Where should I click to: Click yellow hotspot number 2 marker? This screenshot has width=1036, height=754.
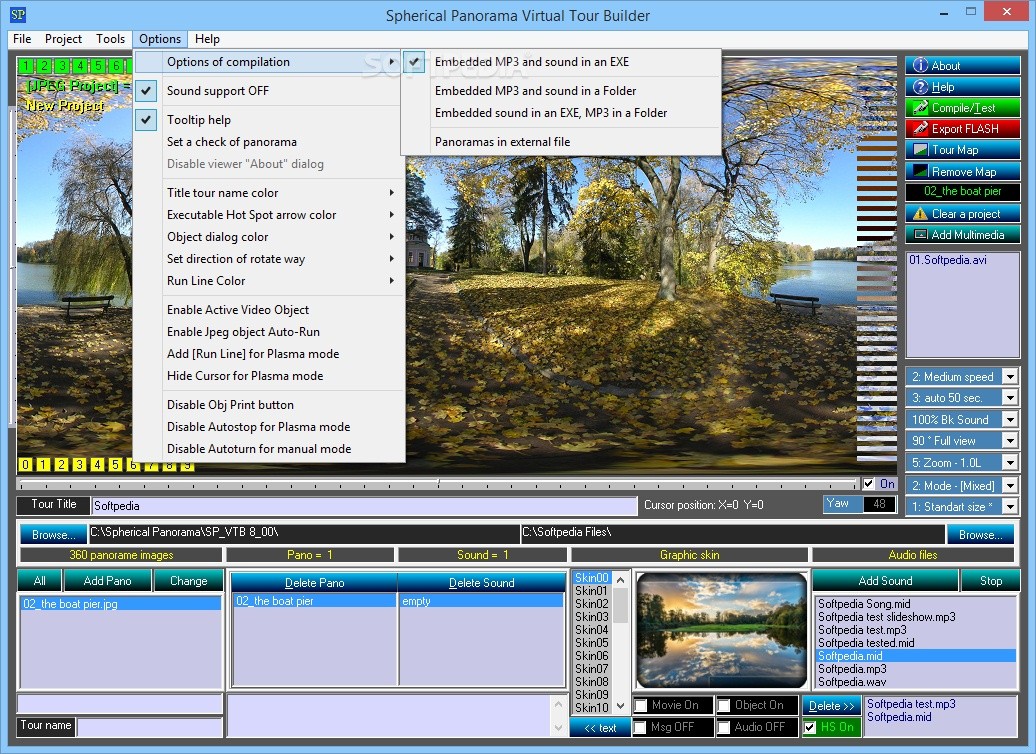61,465
